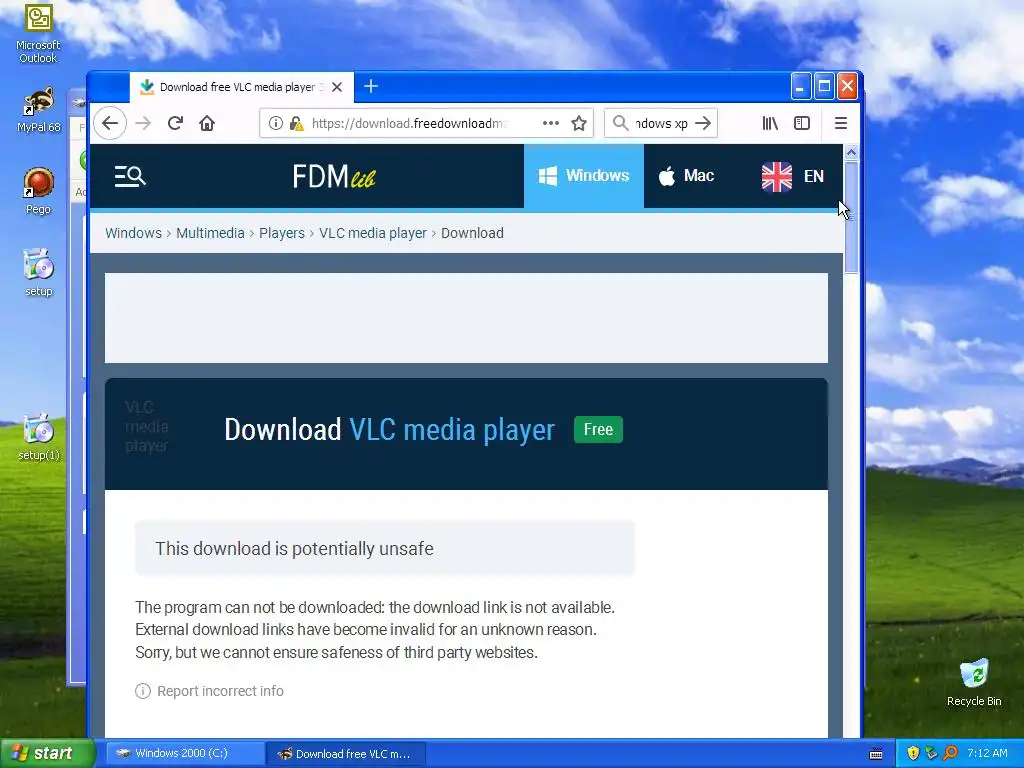
Task: Click the 7:12 AM system clock
Action: pos(987,754)
